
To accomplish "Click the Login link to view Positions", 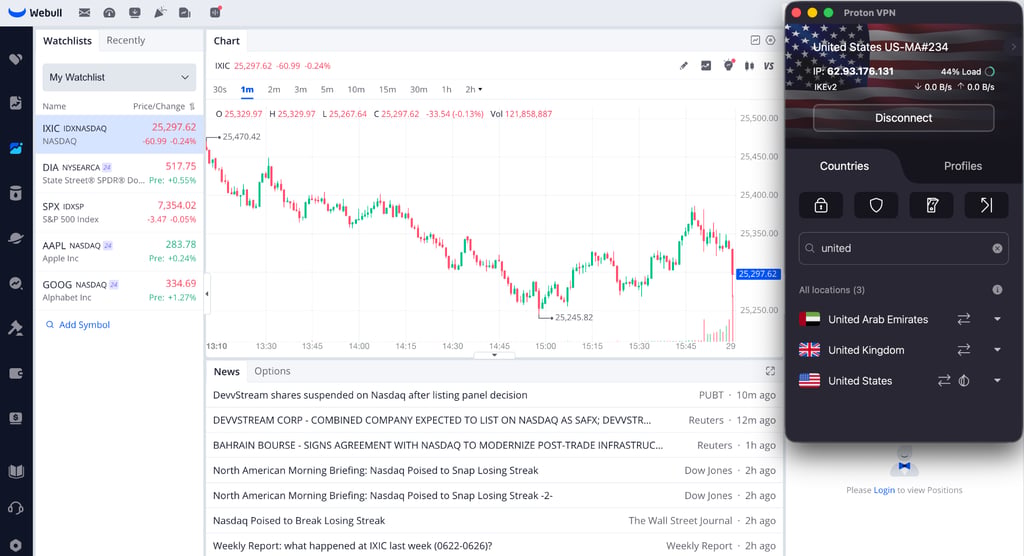I will coord(884,490).
